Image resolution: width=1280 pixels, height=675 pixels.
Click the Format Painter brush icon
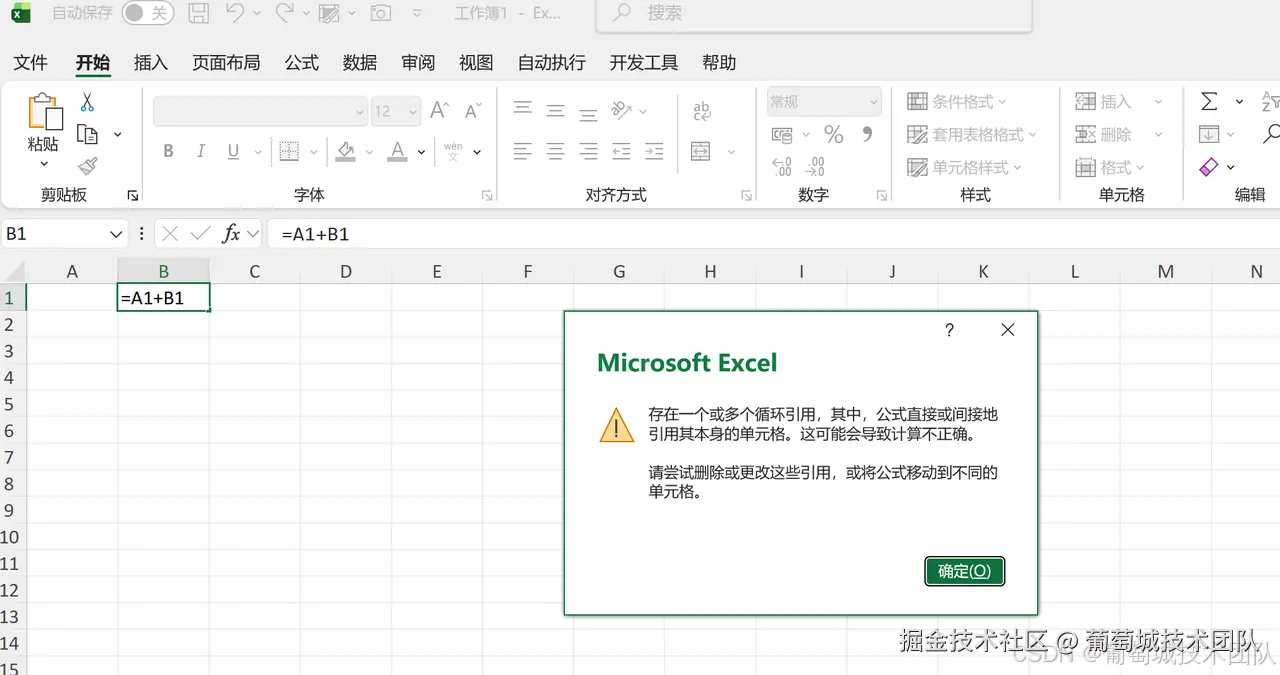87,166
